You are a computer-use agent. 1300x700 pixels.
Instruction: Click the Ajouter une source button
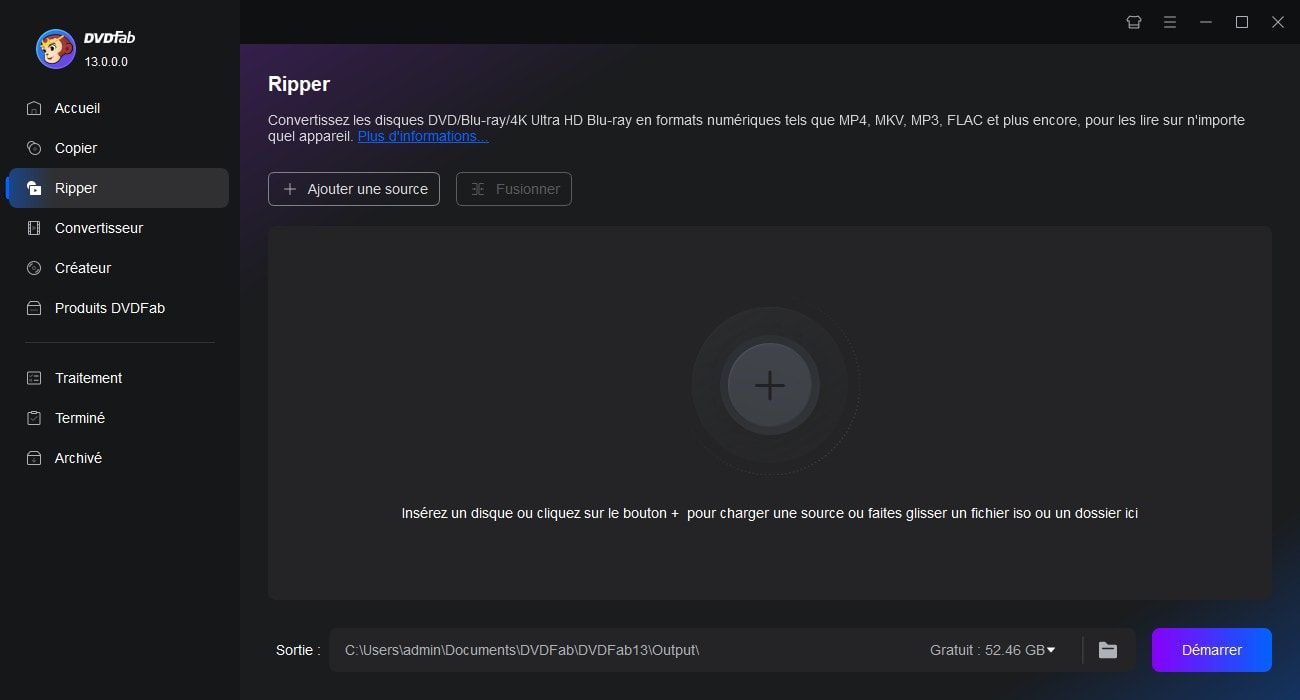(x=354, y=189)
